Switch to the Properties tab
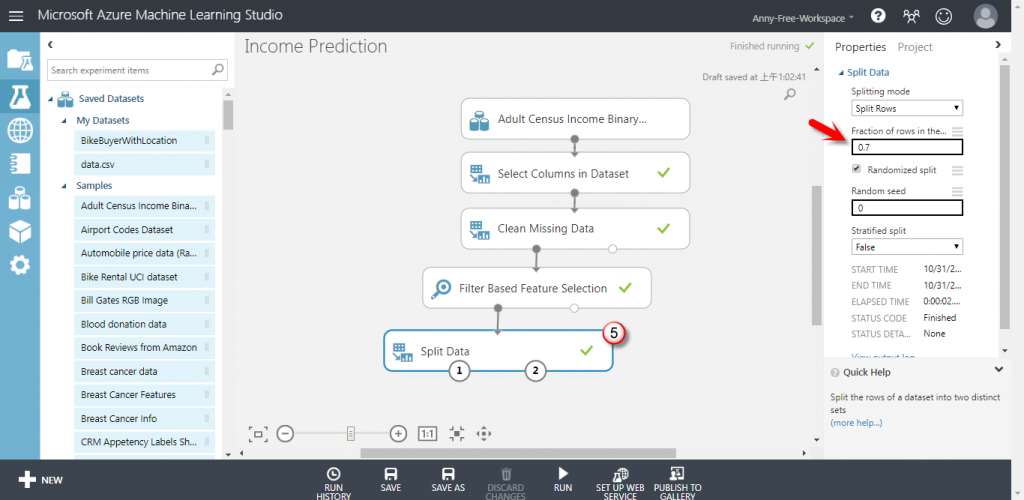Image resolution: width=1024 pixels, height=500 pixels. tap(860, 47)
